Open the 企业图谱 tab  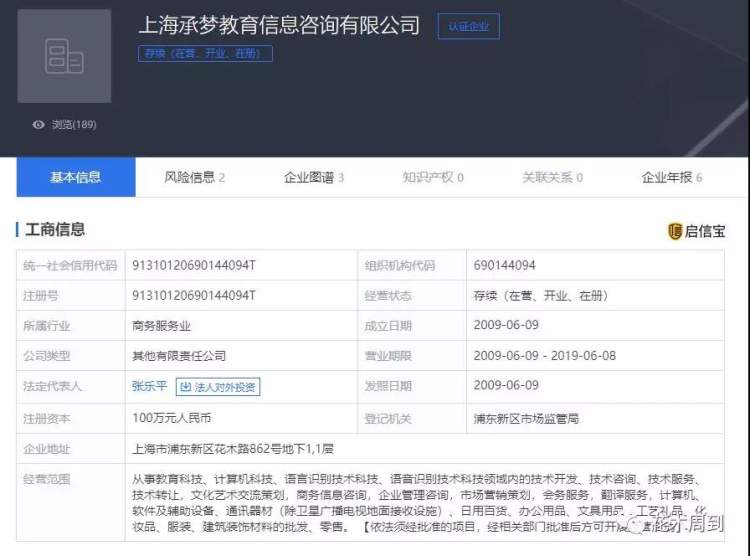point(314,177)
